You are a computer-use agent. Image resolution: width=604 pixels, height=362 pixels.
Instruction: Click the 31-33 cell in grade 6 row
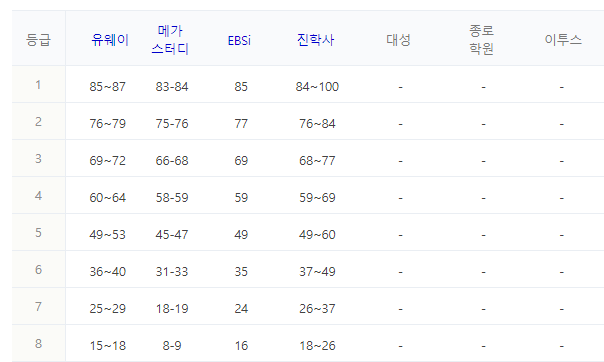pyautogui.click(x=172, y=272)
